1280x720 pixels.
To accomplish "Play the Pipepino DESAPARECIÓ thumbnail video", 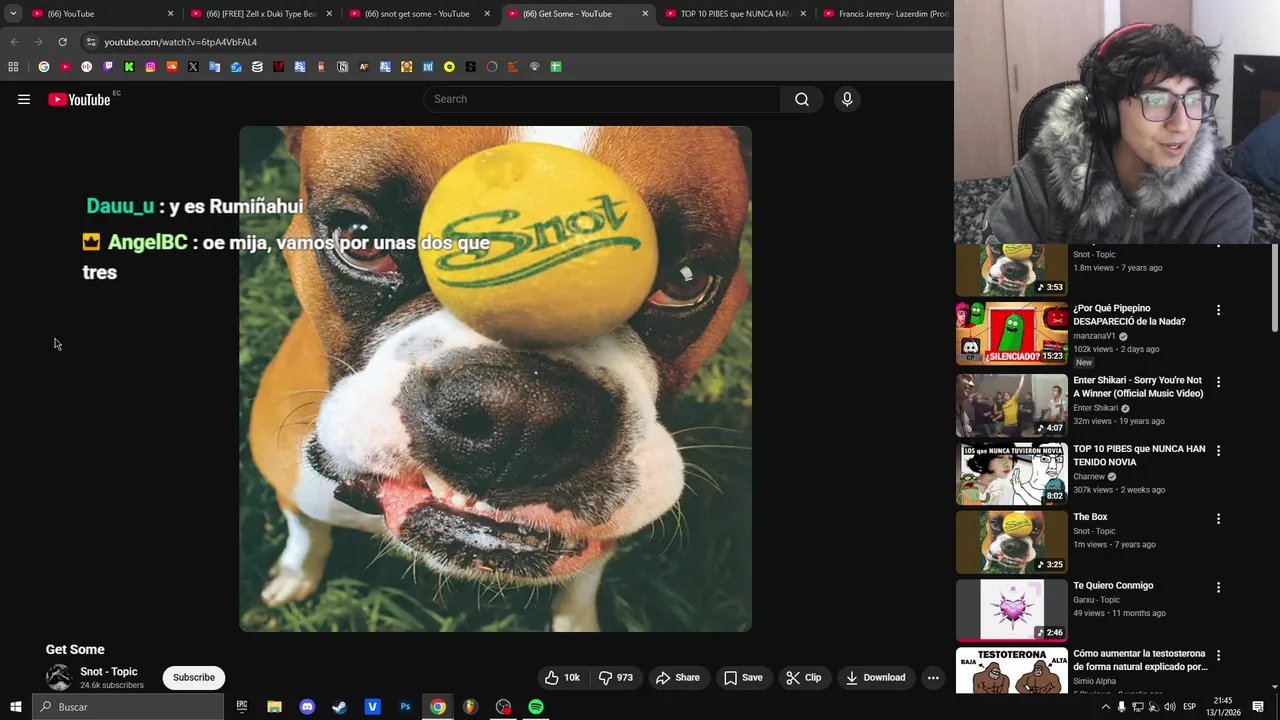I will (1012, 334).
